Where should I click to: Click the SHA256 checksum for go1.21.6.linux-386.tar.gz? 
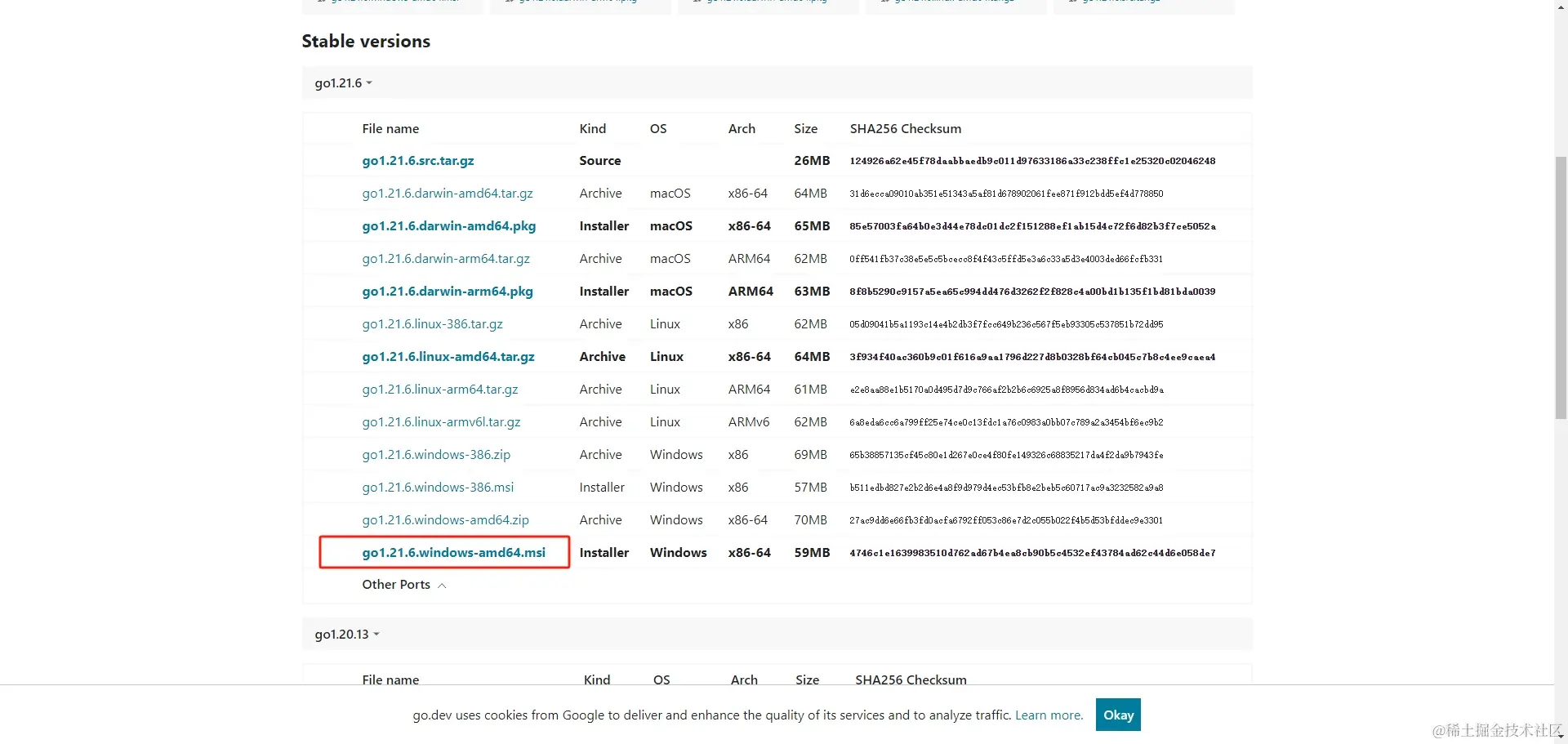point(1006,324)
